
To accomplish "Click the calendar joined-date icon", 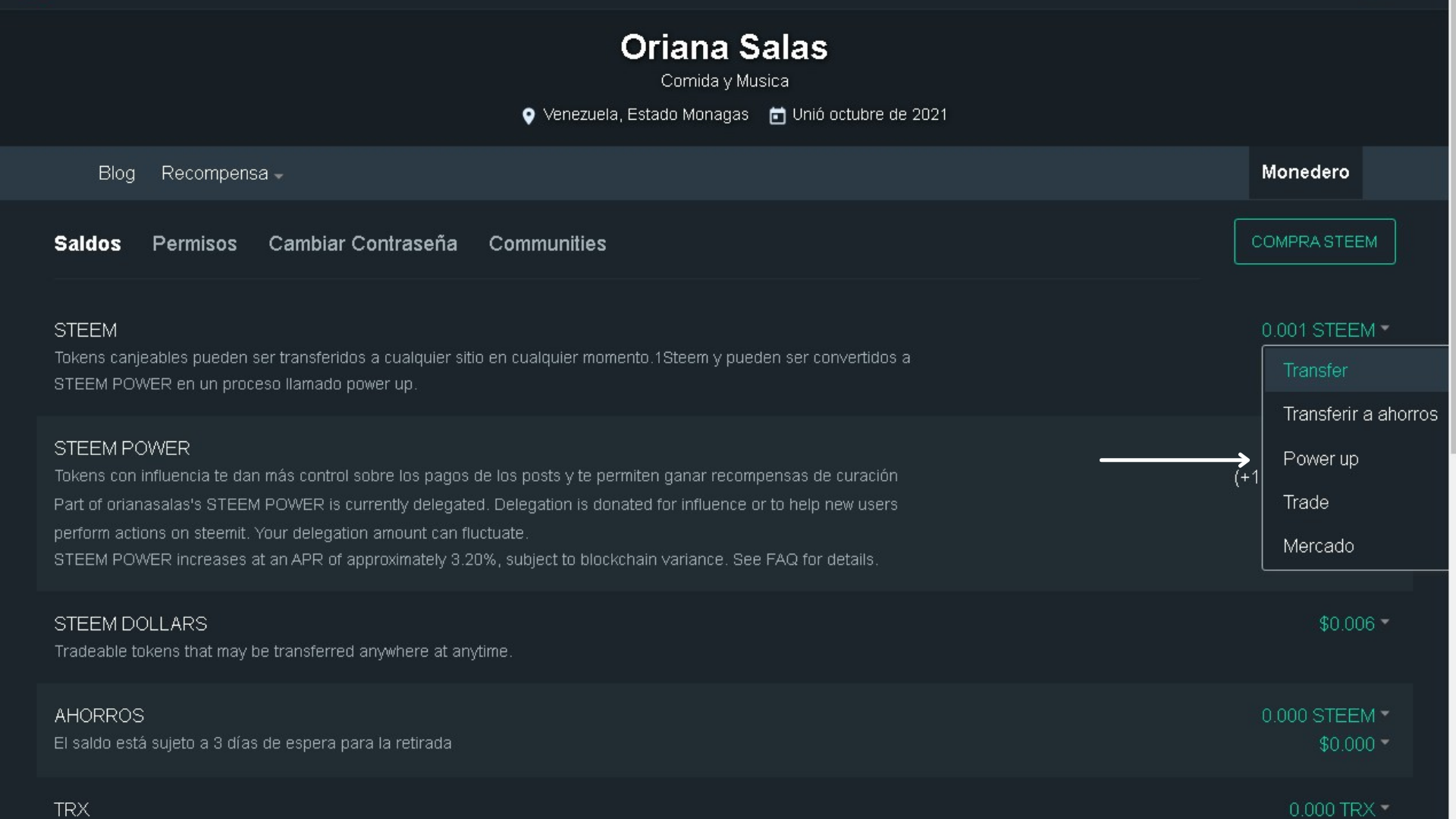I will [x=777, y=115].
